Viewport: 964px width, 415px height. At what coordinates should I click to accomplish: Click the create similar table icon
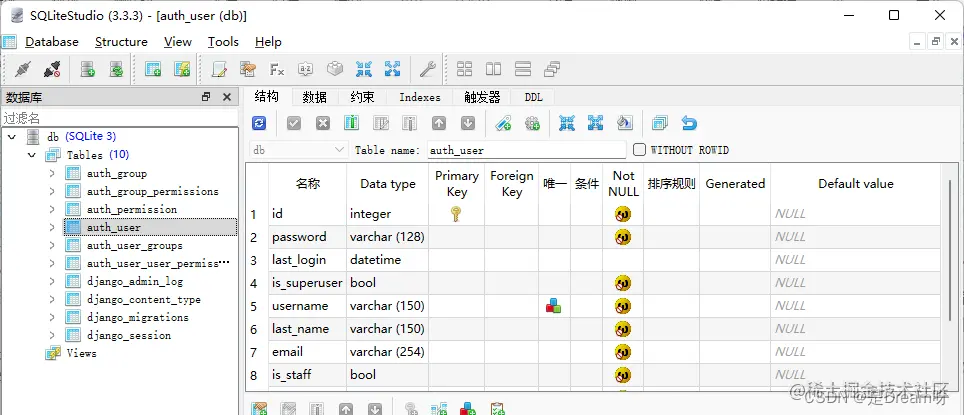coord(660,124)
